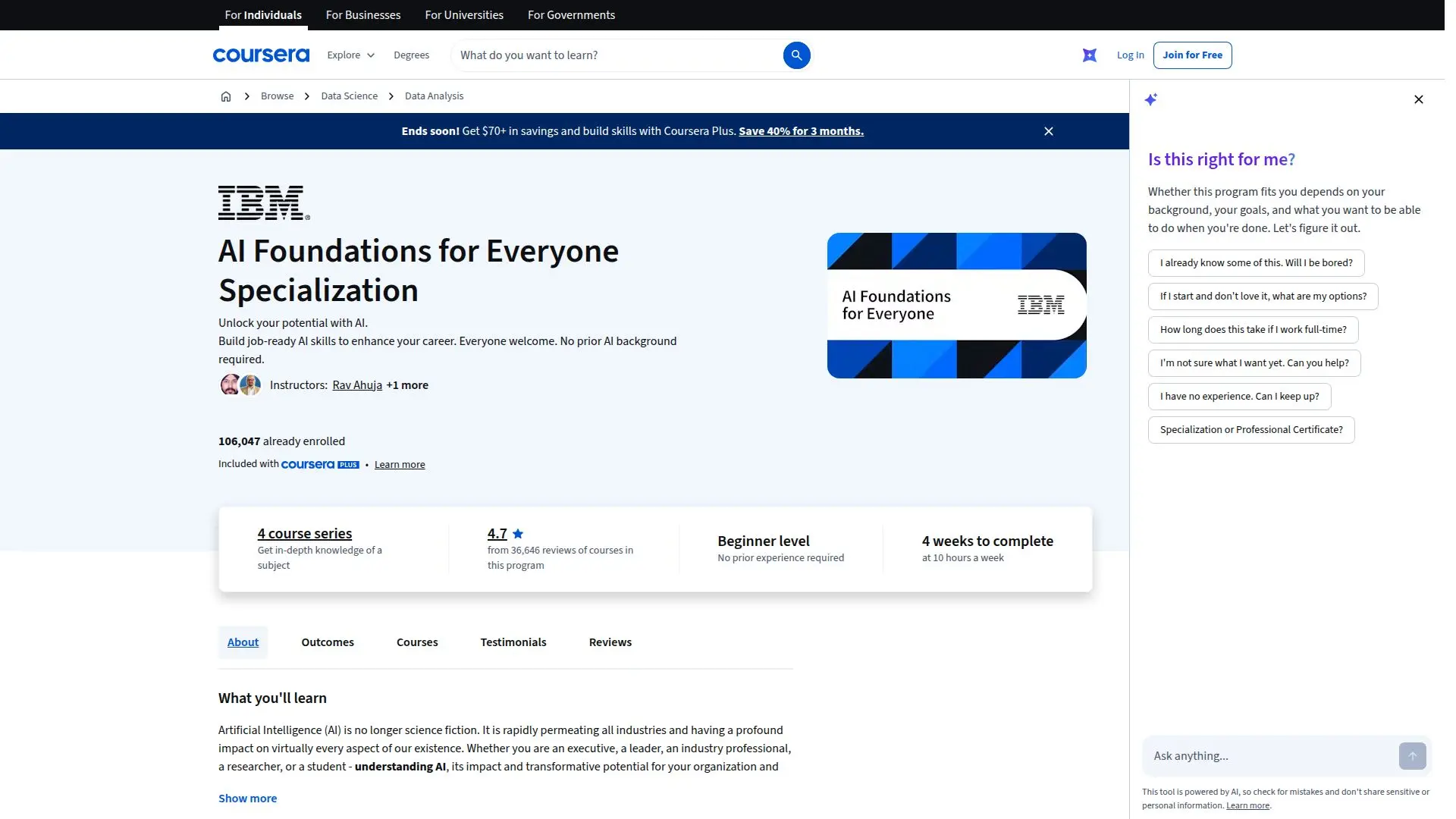
Task: Click the AI Foundations for Everyone thumbnail
Action: pos(956,306)
